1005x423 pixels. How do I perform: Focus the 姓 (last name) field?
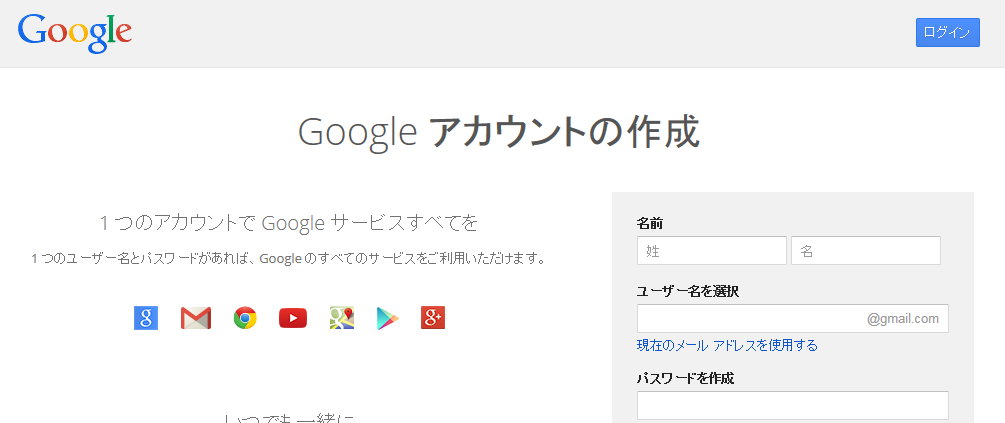[x=712, y=250]
